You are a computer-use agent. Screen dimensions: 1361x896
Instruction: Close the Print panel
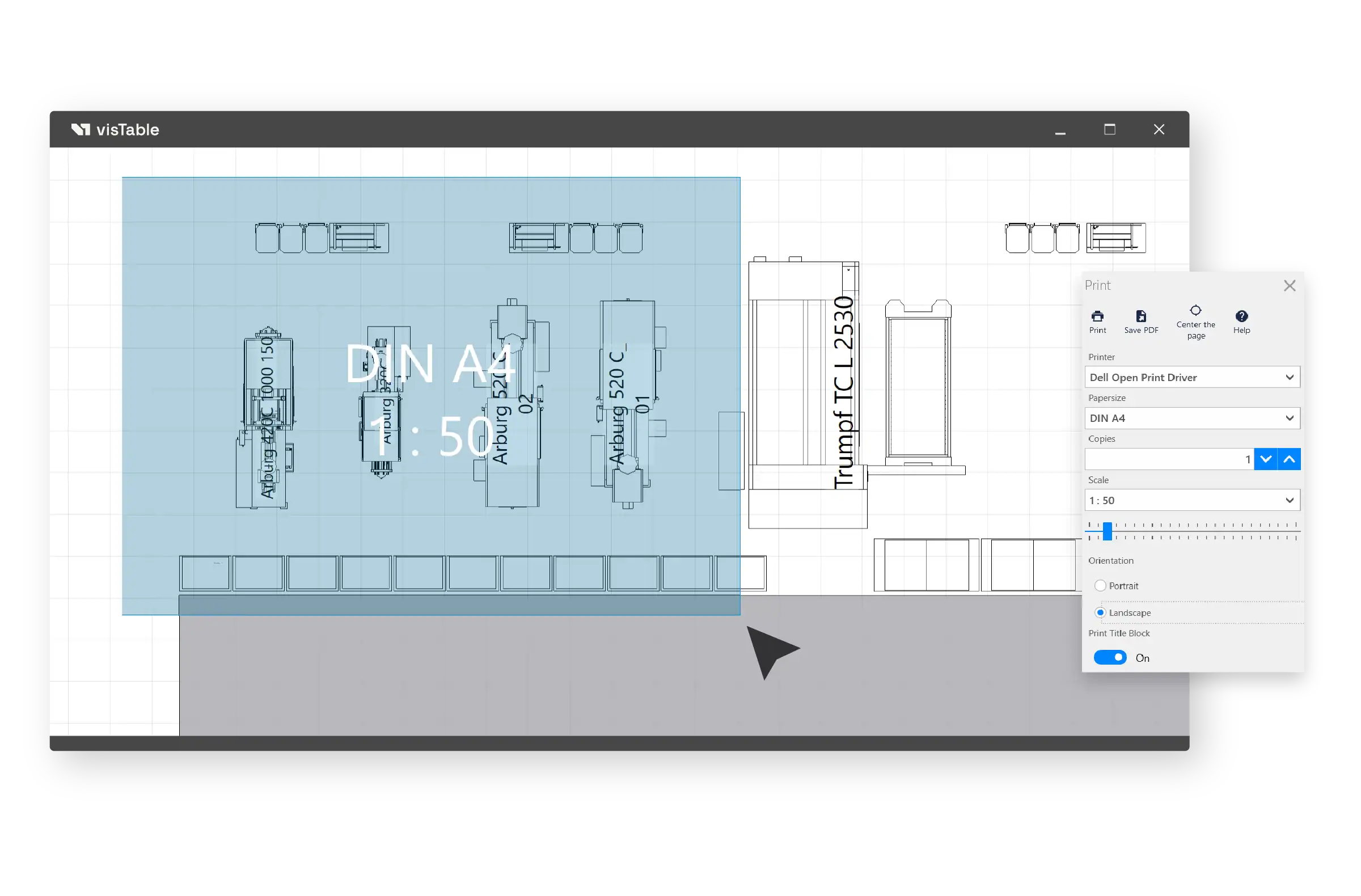coord(1290,285)
